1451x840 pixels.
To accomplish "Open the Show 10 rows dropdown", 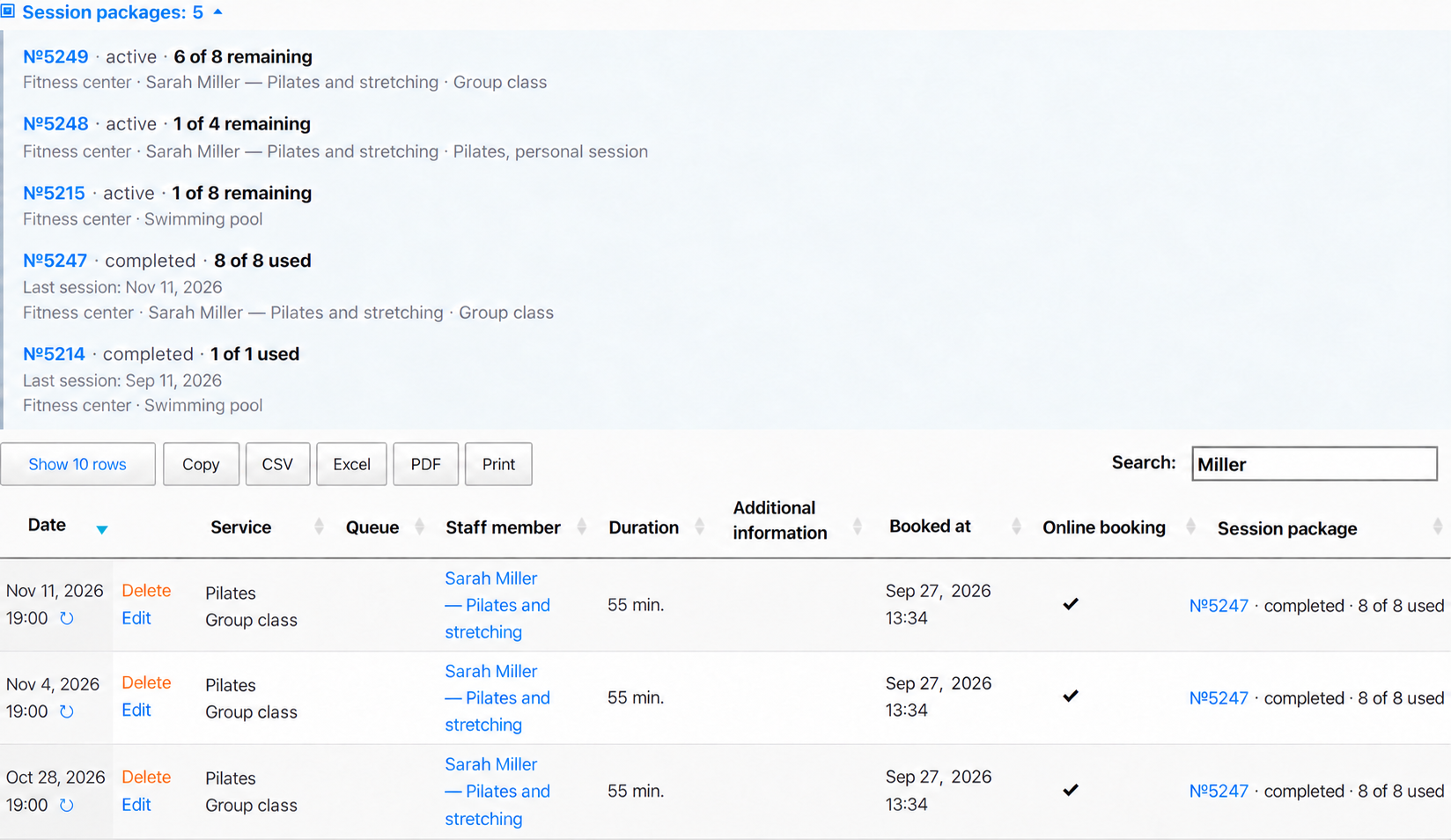I will (77, 464).
